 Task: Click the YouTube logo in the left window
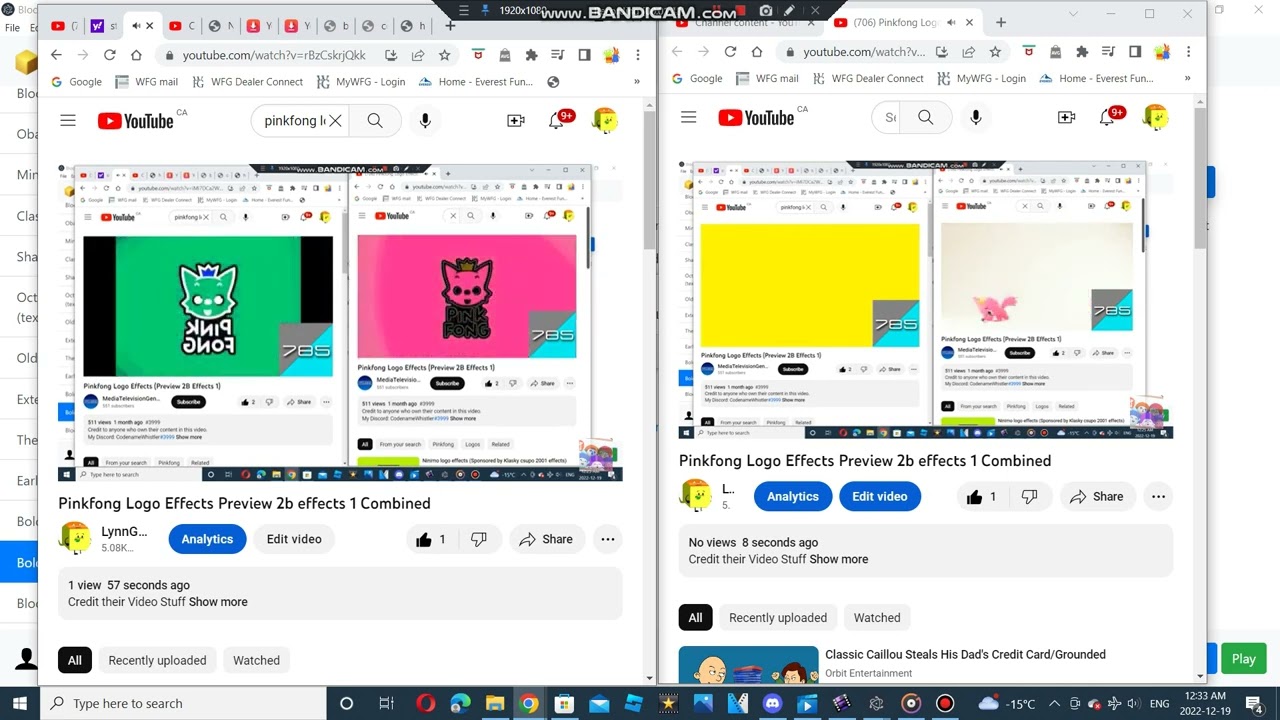pyautogui.click(x=136, y=121)
